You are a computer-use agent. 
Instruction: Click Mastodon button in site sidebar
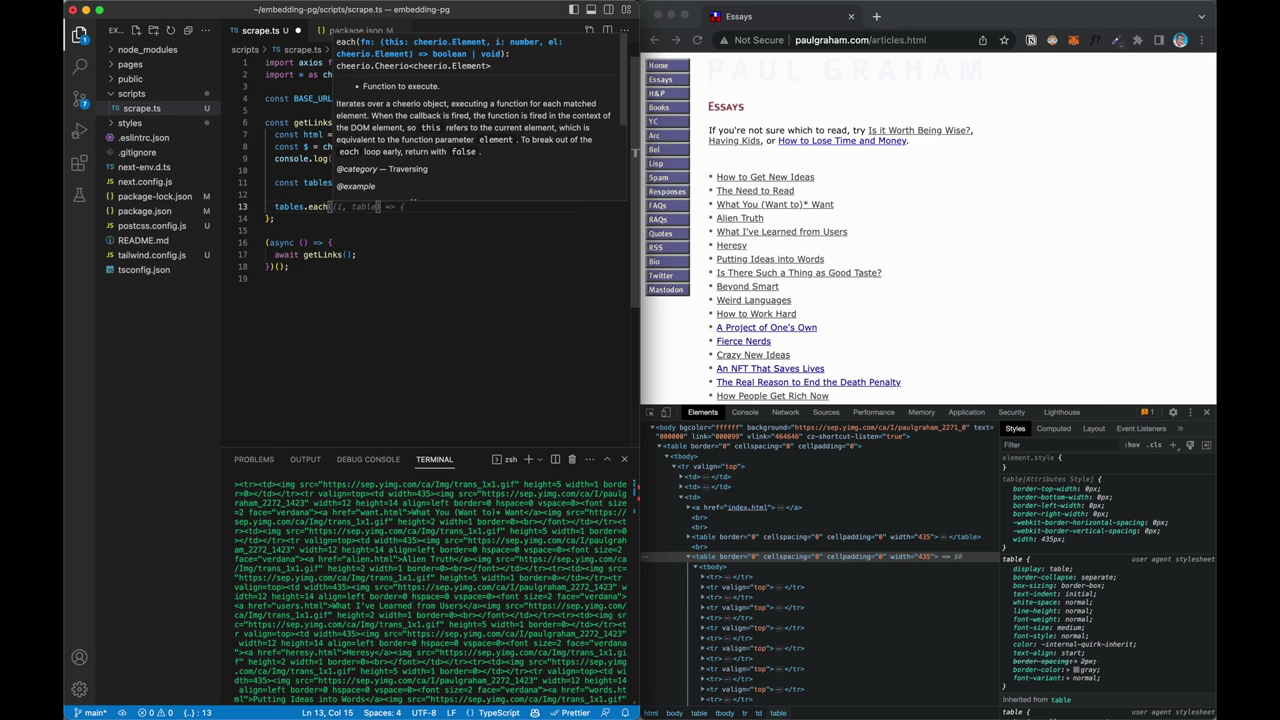pos(667,290)
